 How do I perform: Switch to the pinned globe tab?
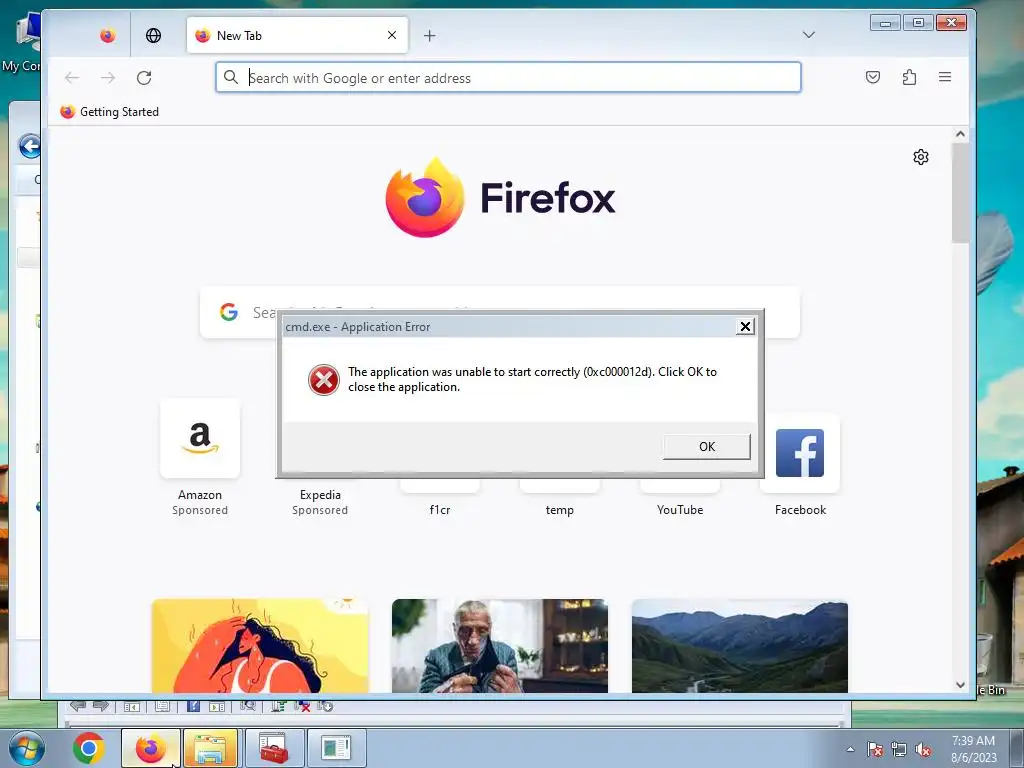click(153, 35)
